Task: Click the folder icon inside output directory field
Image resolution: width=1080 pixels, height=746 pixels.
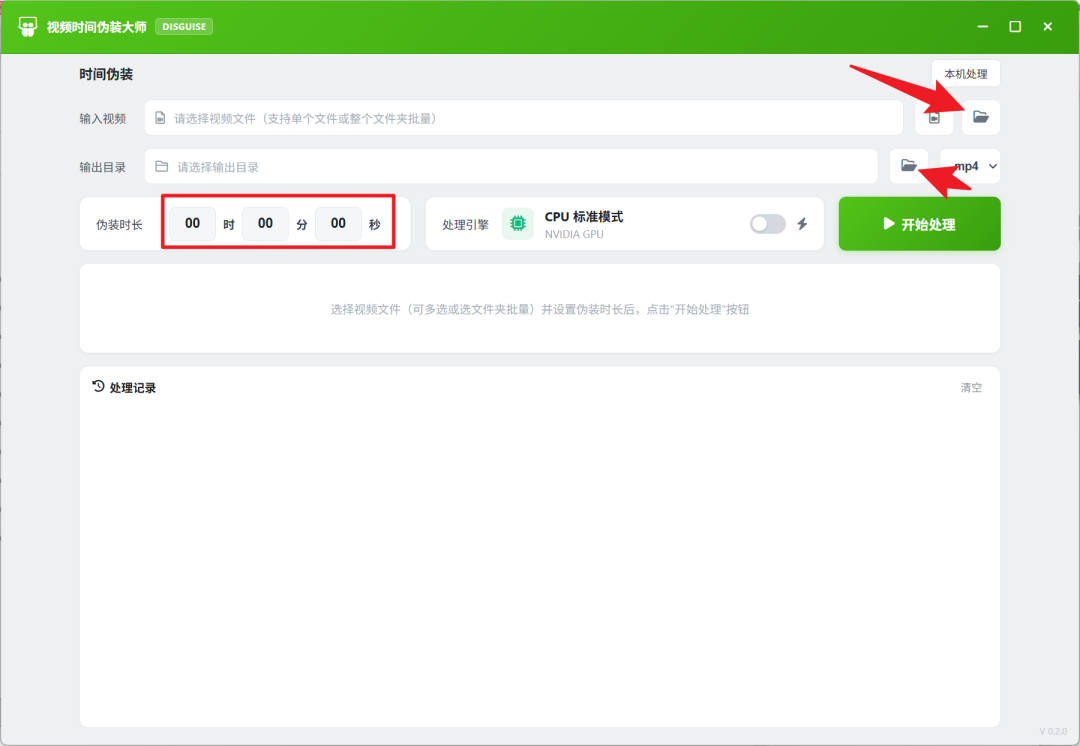Action: (x=162, y=167)
